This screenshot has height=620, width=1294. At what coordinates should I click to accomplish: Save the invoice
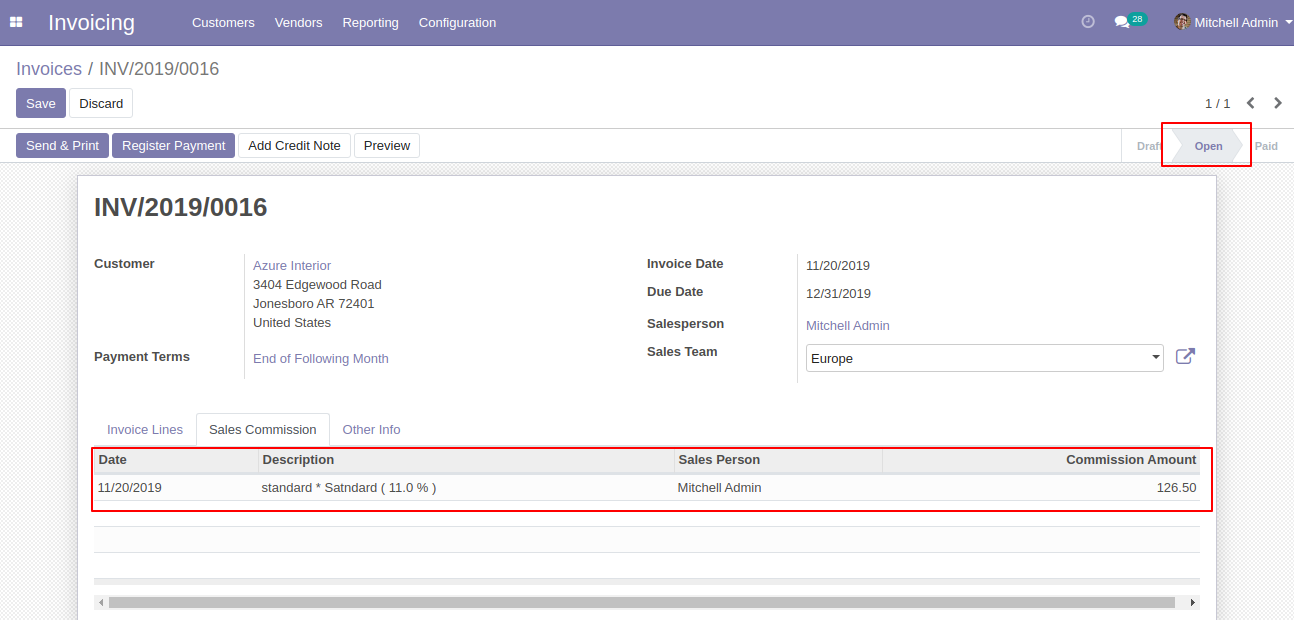pyautogui.click(x=41, y=103)
